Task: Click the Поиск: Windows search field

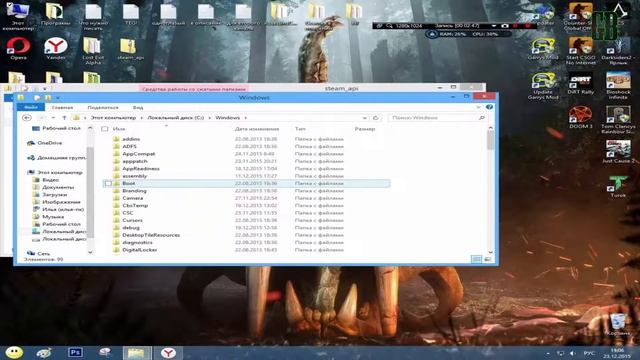Action: point(437,118)
